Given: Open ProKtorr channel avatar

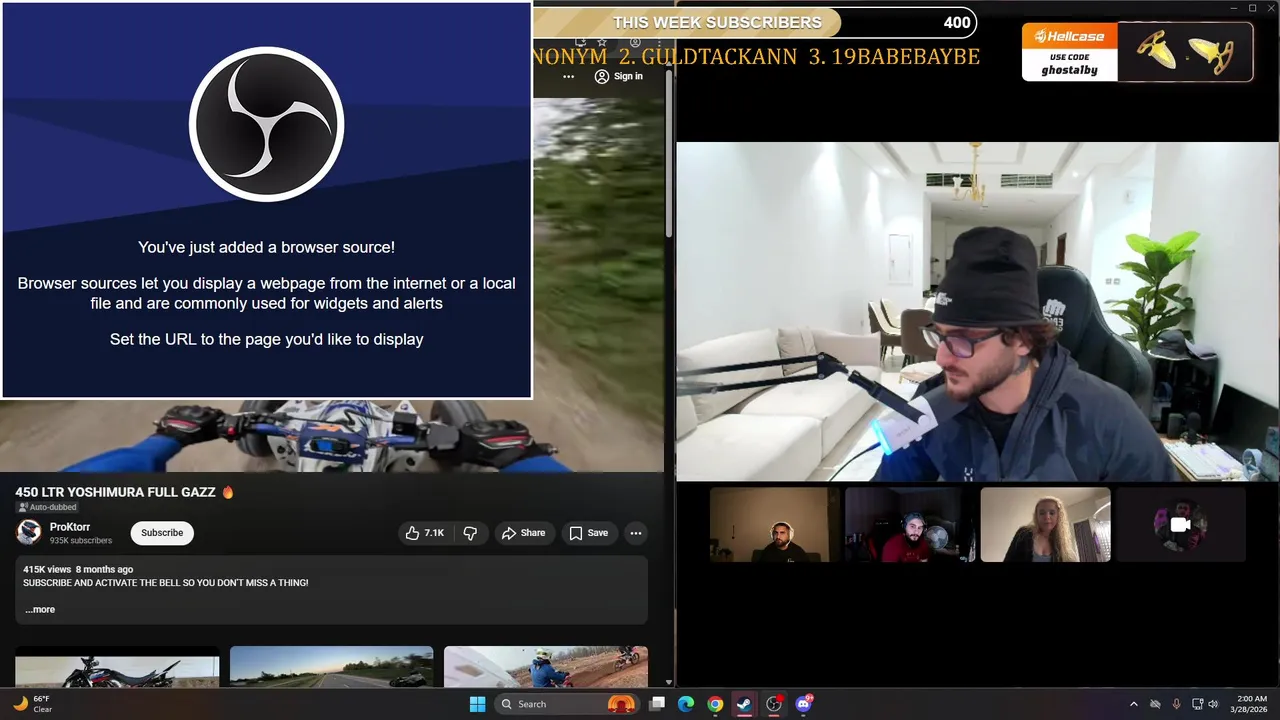Looking at the screenshot, I should 29,532.
